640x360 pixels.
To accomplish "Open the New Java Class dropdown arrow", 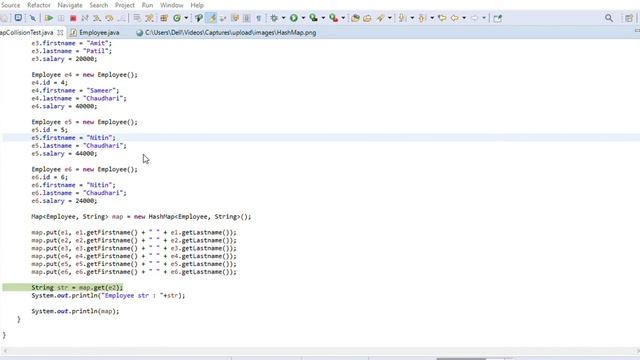I will pyautogui.click(x=186, y=18).
